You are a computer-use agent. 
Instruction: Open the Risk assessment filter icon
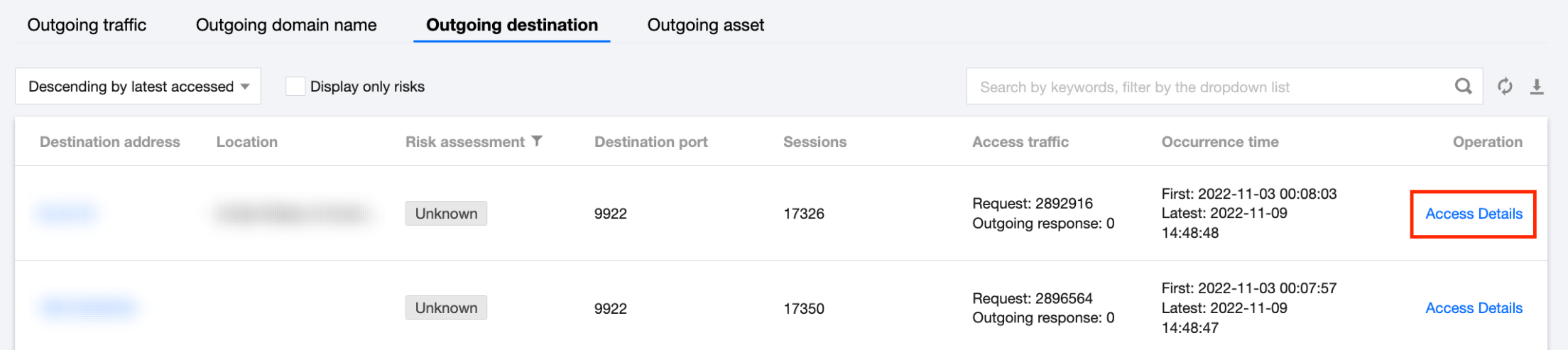tap(537, 141)
